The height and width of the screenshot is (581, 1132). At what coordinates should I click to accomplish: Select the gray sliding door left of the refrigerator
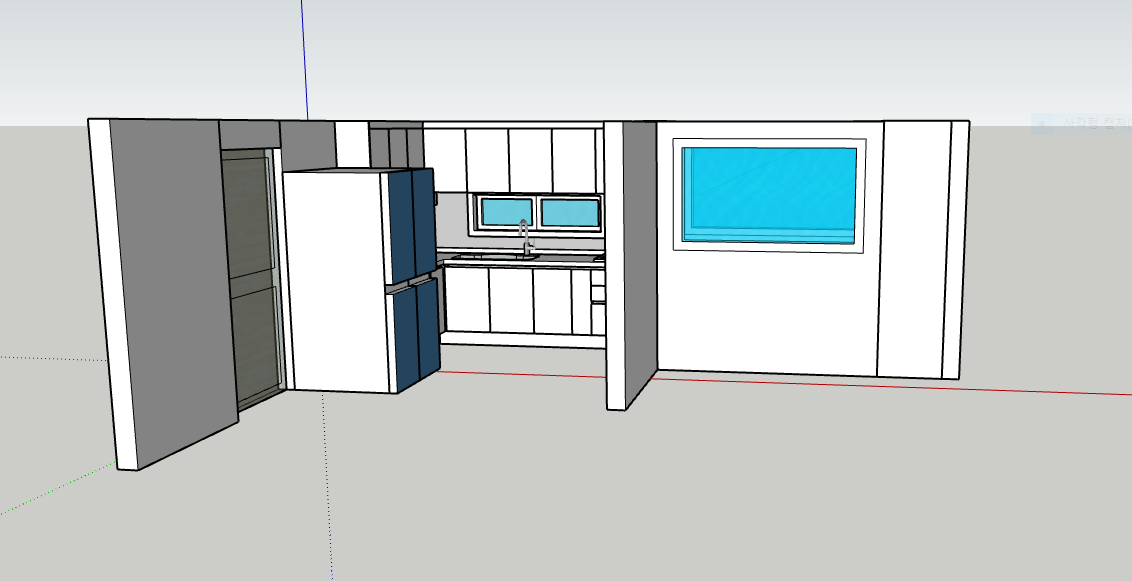coord(251,278)
